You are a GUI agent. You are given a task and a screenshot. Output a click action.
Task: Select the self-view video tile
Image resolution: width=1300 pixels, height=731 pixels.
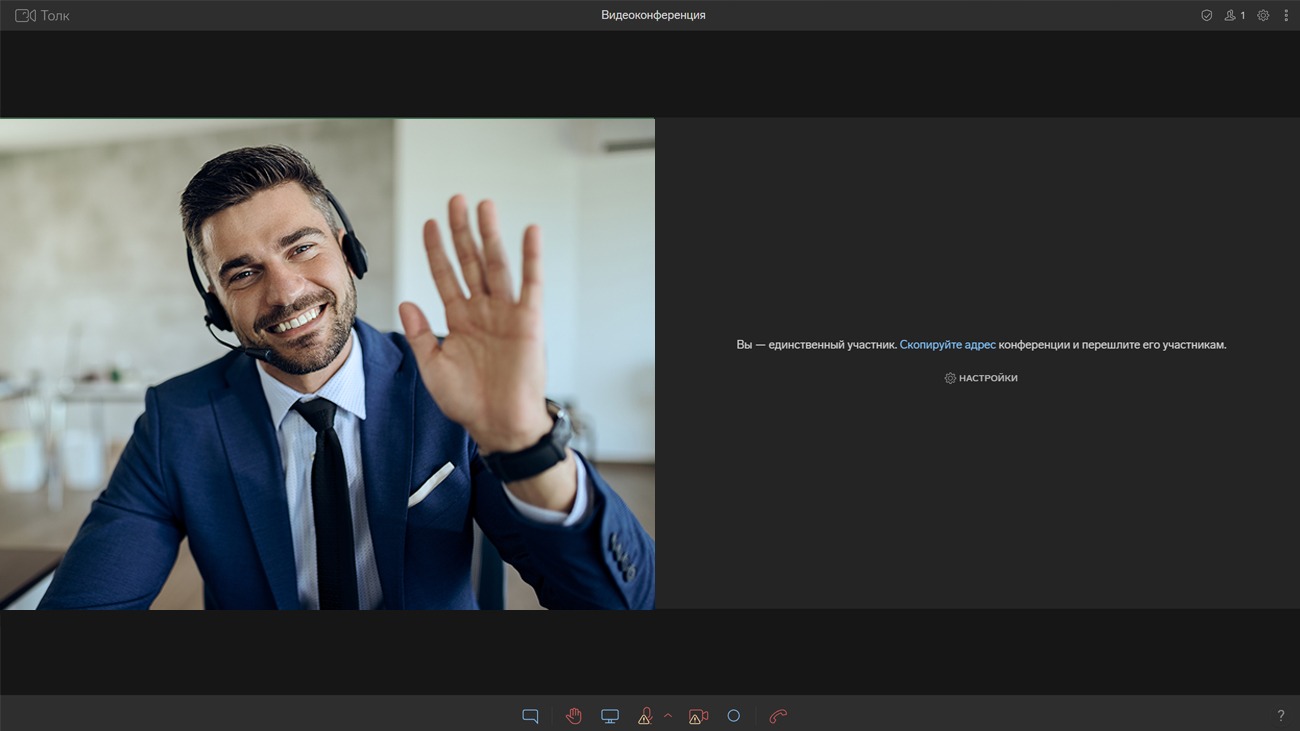(x=327, y=364)
